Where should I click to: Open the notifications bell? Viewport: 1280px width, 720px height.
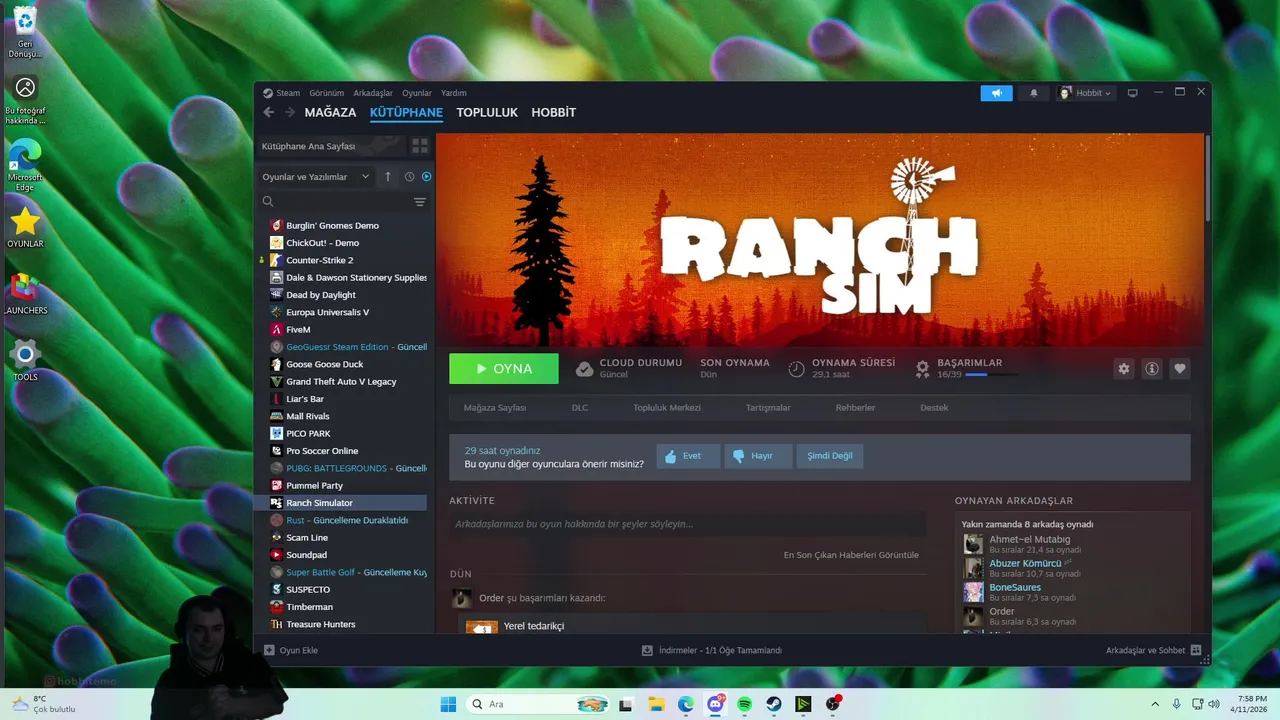coord(1033,93)
